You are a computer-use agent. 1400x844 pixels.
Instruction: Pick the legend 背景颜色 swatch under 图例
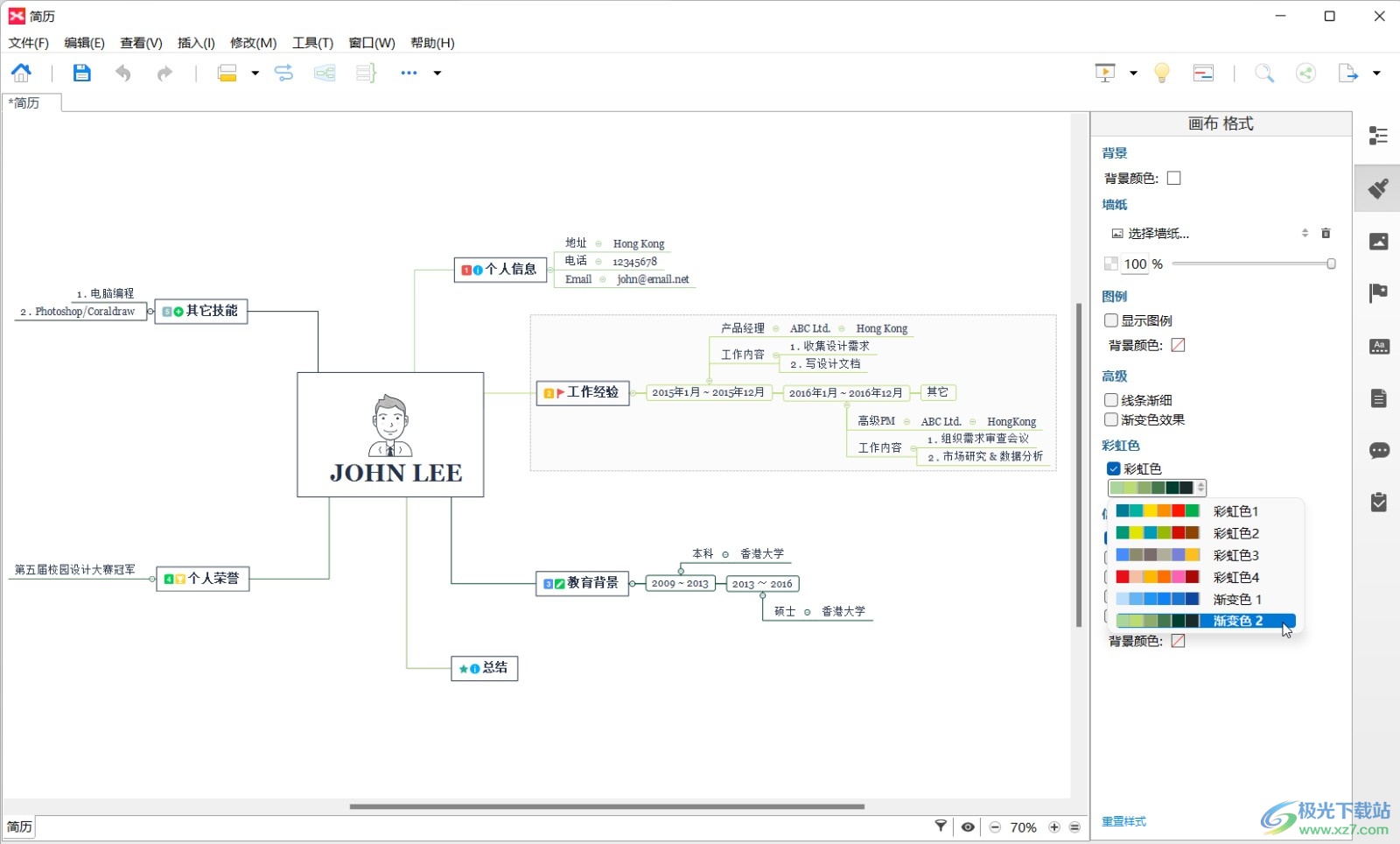click(x=1179, y=345)
